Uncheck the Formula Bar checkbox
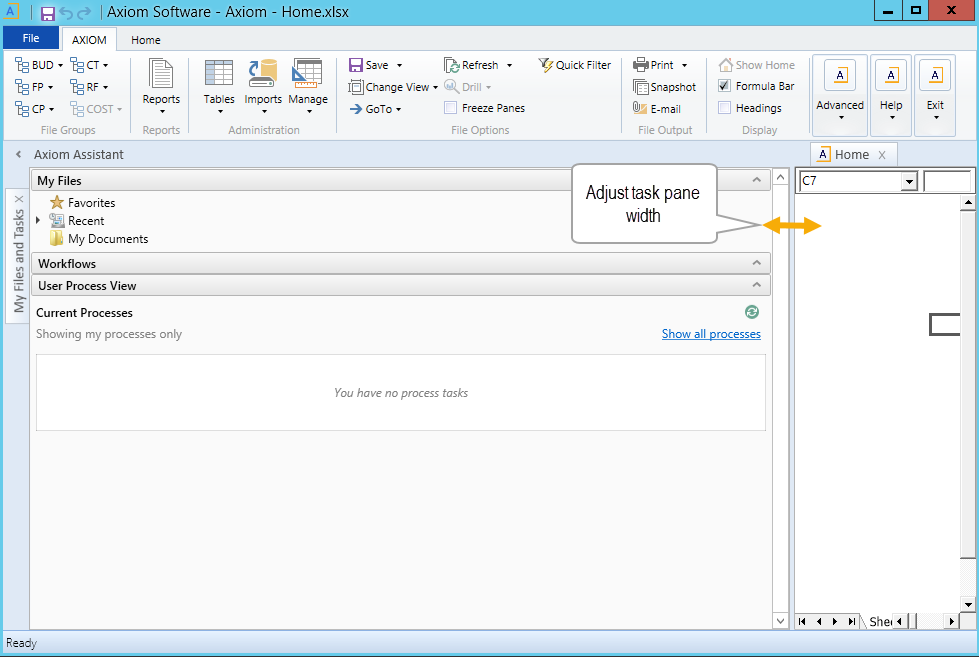This screenshot has width=979, height=657. pyautogui.click(x=724, y=86)
